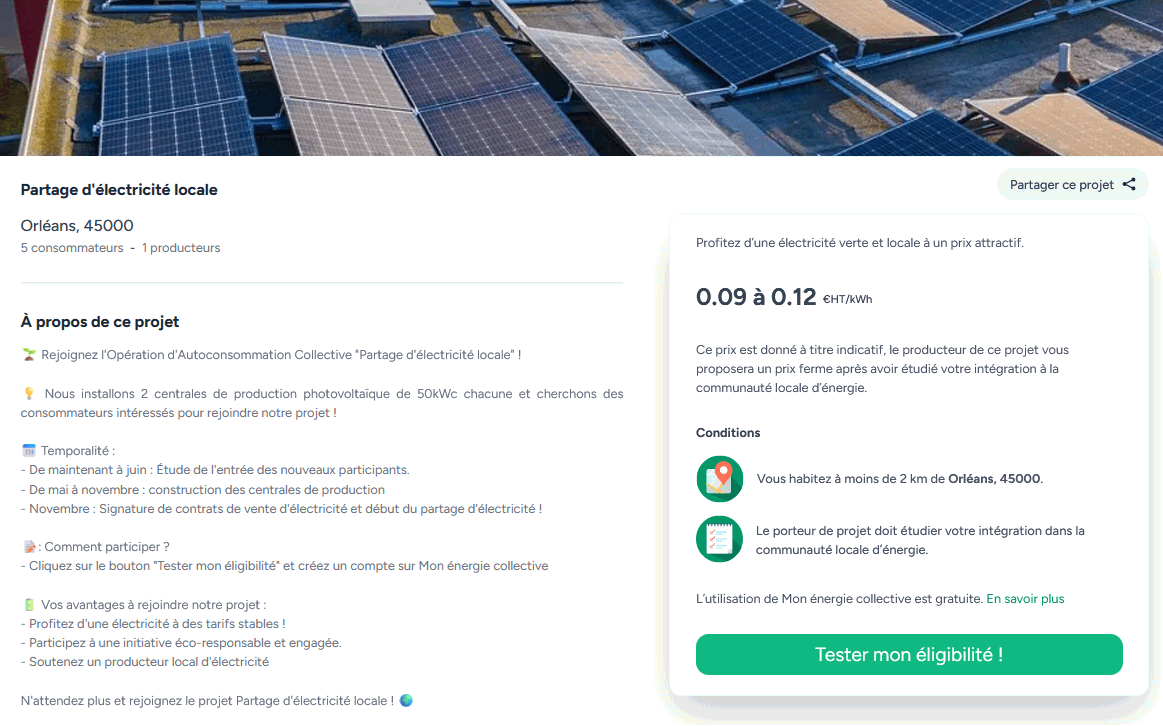Screen dimensions: 1163x726
Task: Click the light bulb emoji before Nous installons
Action: pyautogui.click(x=28, y=394)
